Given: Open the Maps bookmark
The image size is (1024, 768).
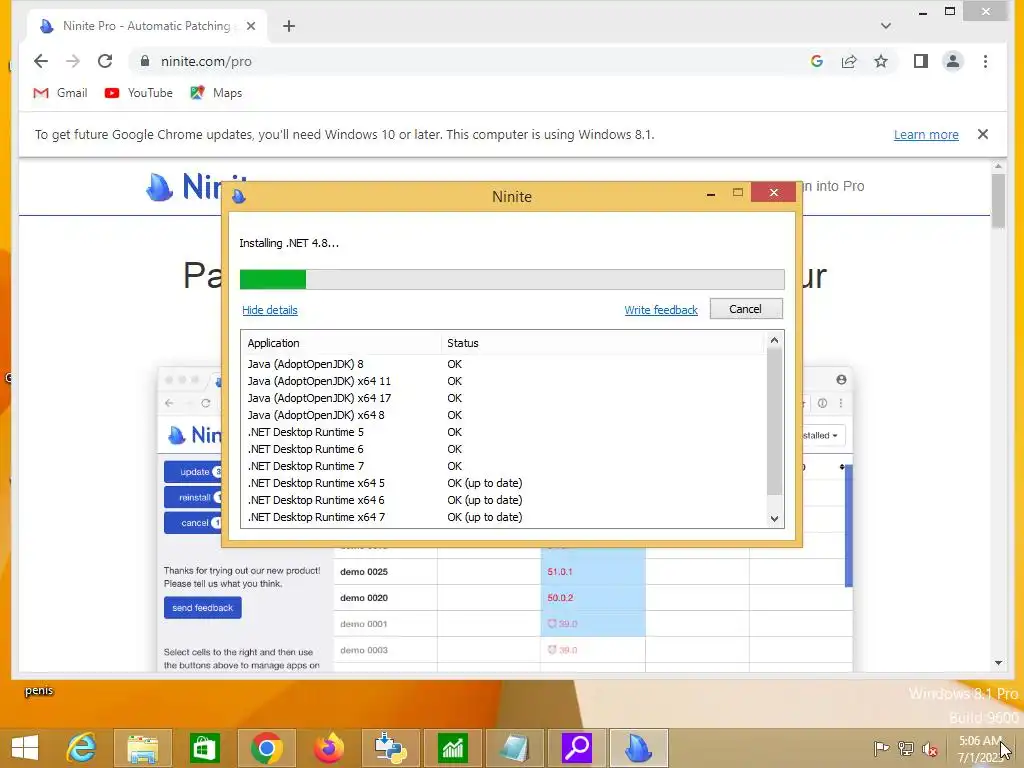Looking at the screenshot, I should tap(216, 93).
